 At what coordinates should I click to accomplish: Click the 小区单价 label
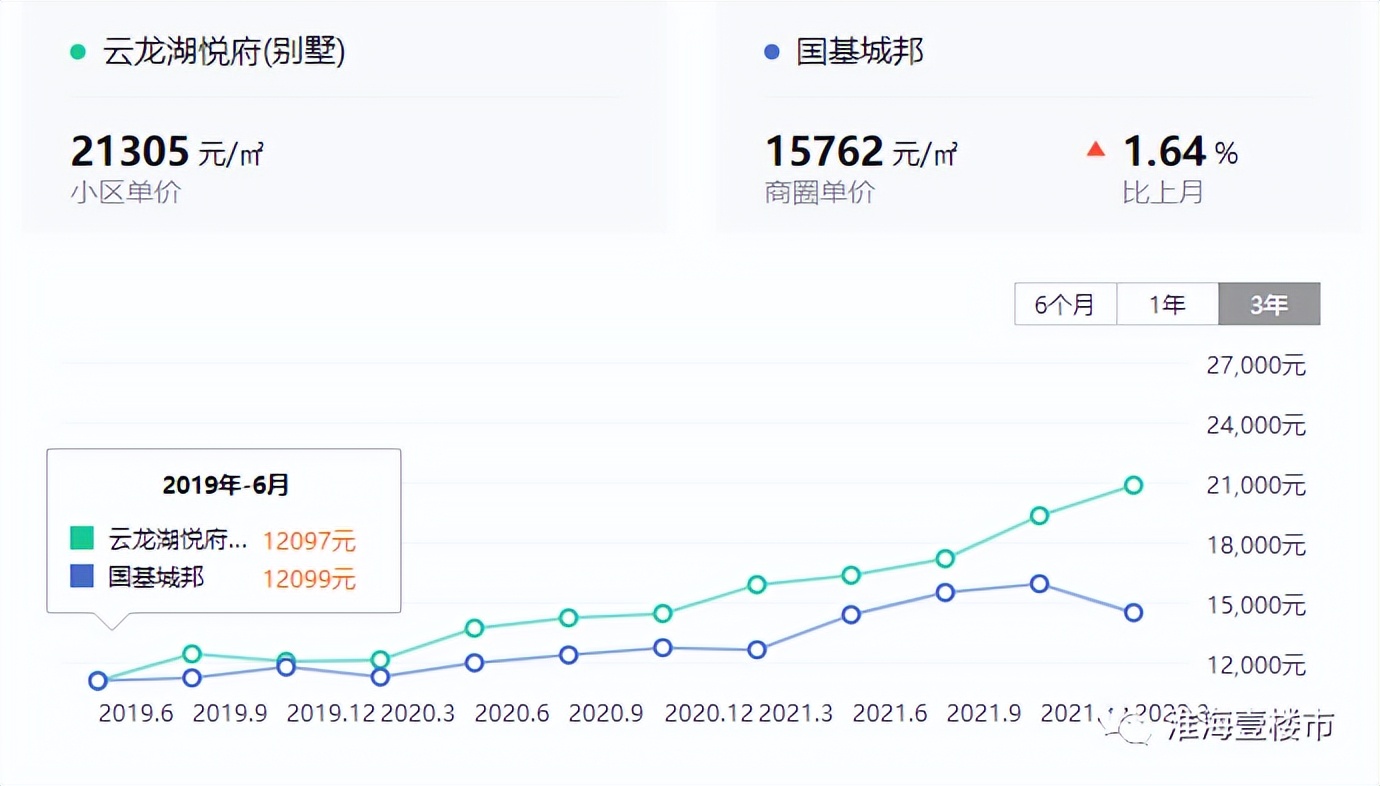click(x=126, y=192)
